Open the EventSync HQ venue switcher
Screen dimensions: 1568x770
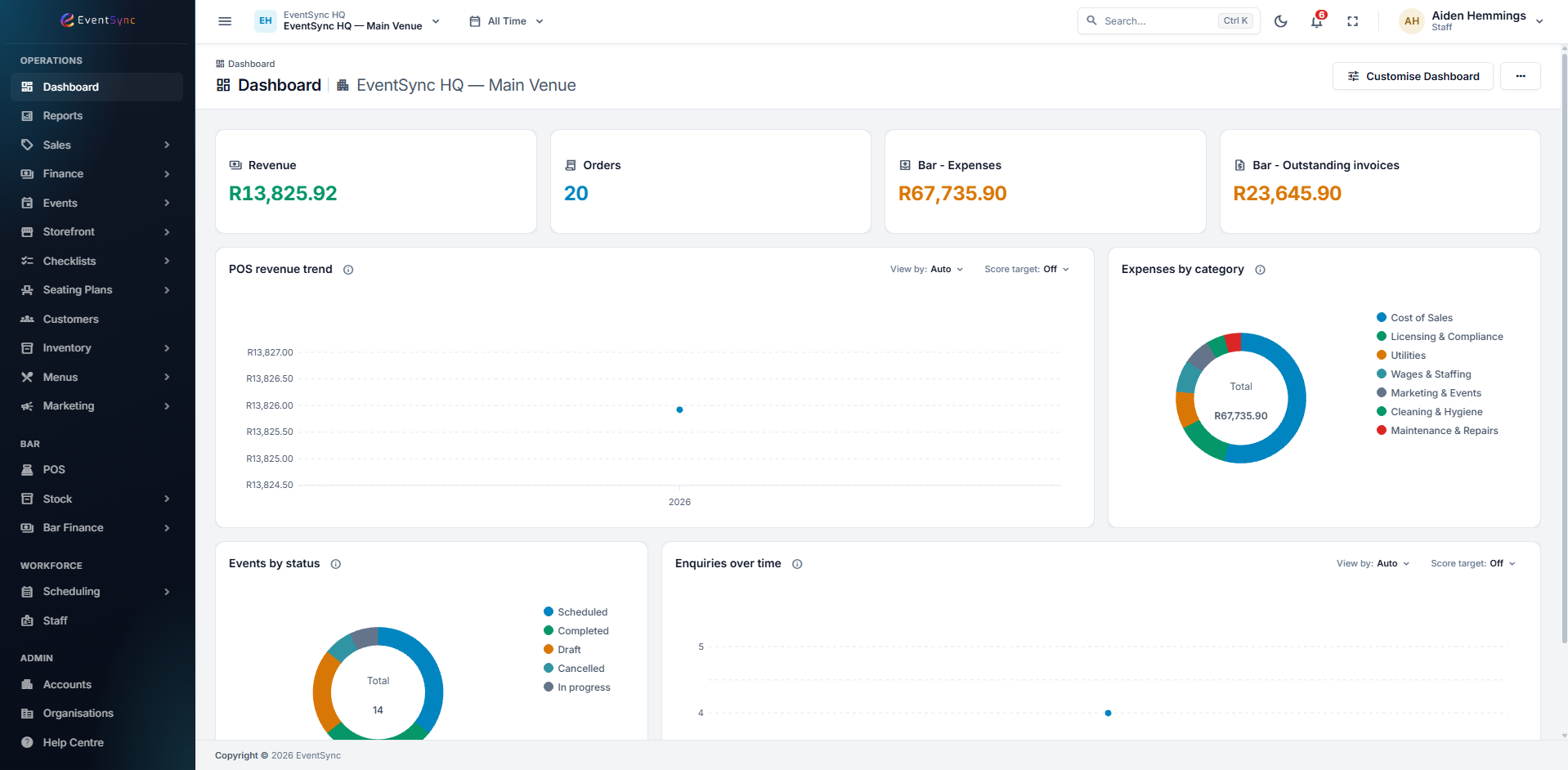click(x=348, y=21)
